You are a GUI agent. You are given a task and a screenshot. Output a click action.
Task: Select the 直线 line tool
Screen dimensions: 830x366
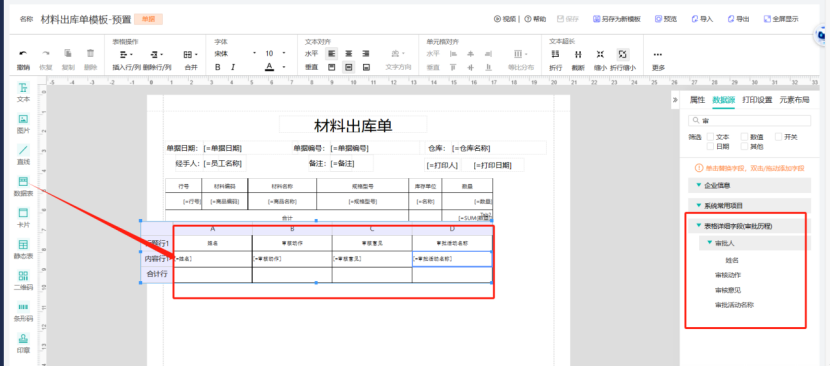point(23,154)
